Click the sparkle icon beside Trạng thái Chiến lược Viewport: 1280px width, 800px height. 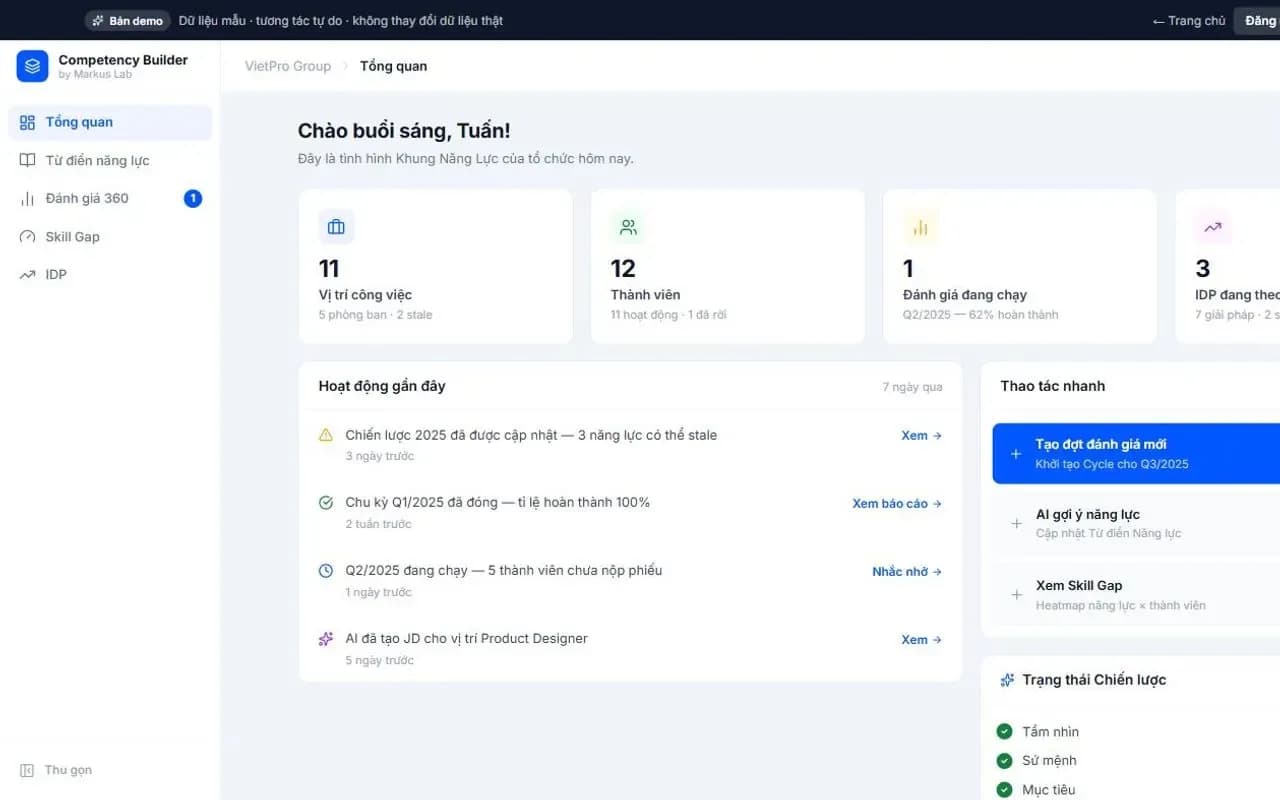[x=1008, y=680]
